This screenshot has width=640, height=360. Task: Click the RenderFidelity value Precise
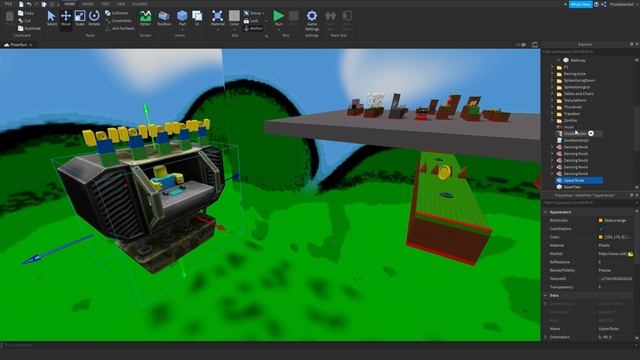point(604,270)
